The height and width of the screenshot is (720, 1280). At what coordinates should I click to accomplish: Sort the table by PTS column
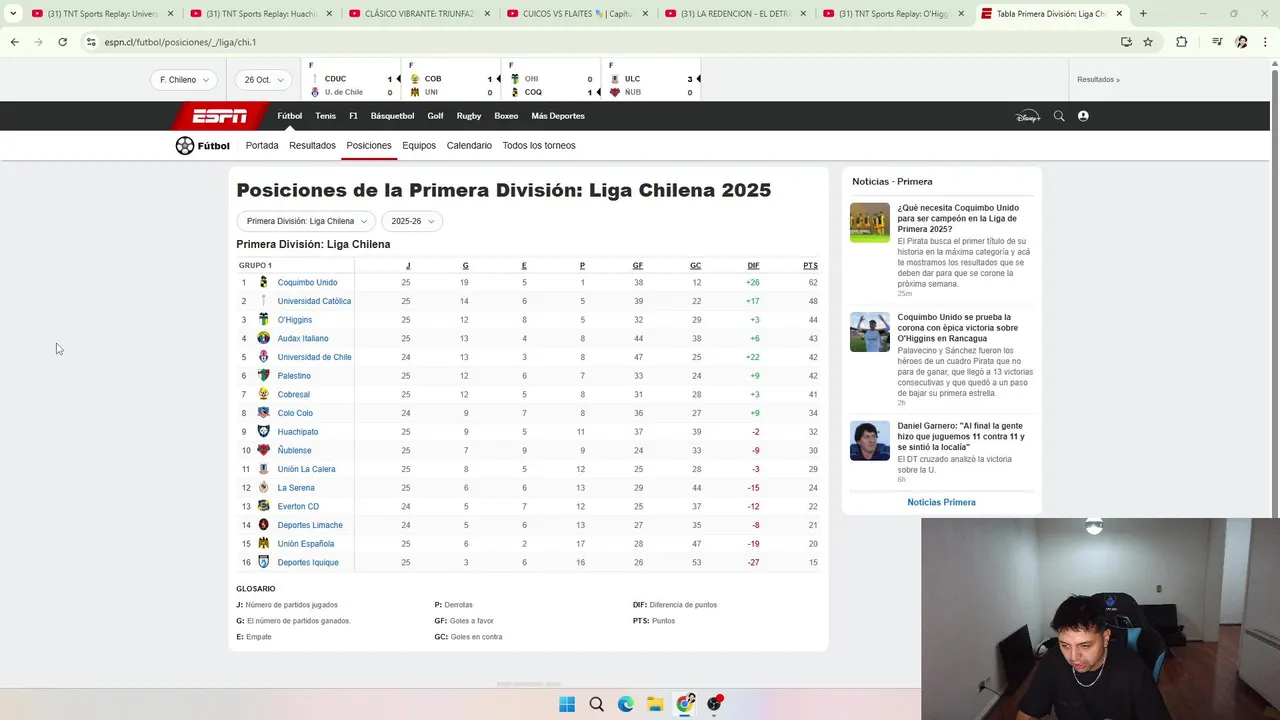tap(810, 265)
